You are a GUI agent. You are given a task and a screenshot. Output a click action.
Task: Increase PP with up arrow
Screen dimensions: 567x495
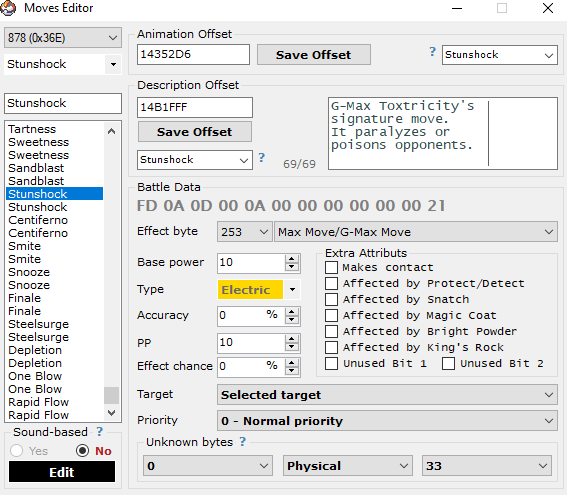click(x=291, y=338)
